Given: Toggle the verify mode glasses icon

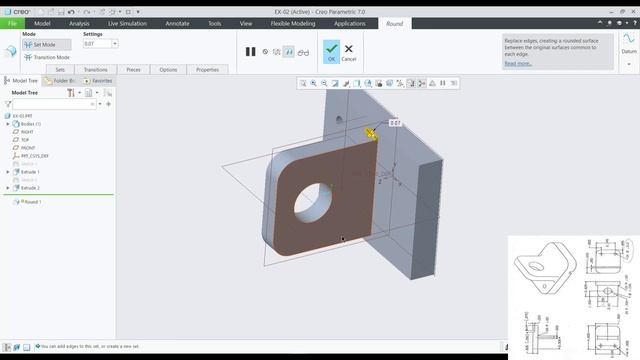Looking at the screenshot, I should pyautogui.click(x=303, y=52).
